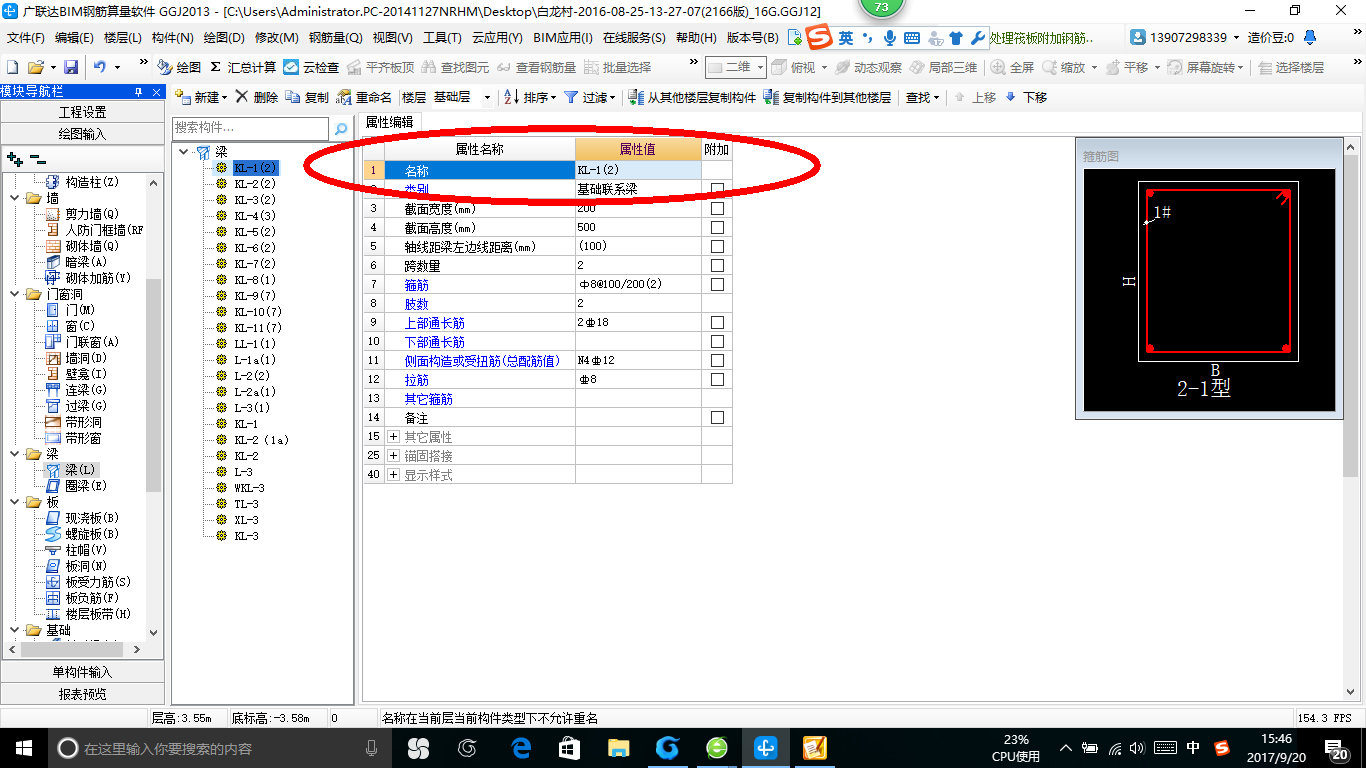Click the collapse-all minus icon in navigator
The image size is (1366, 768).
click(38, 158)
